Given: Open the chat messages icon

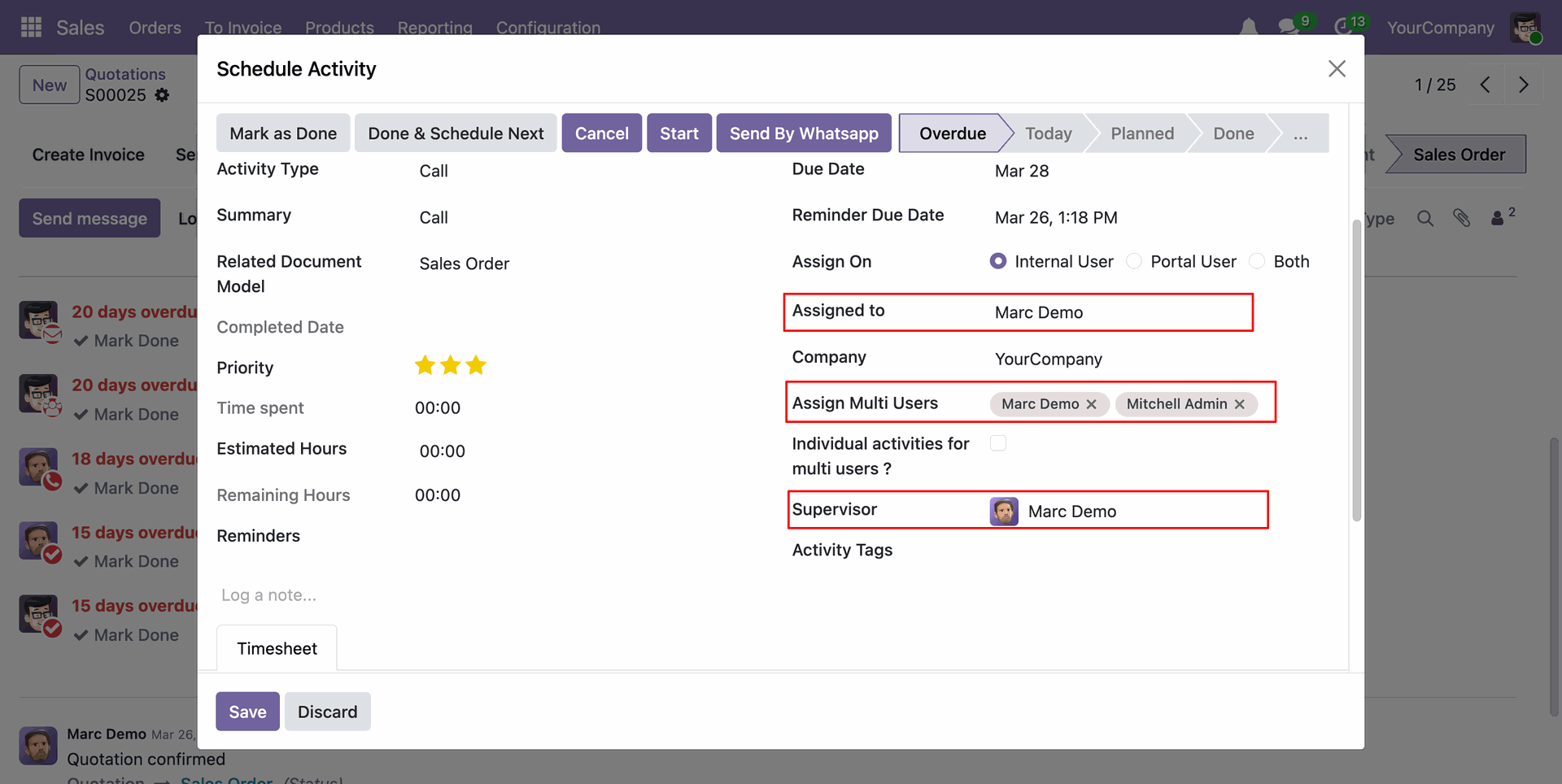Looking at the screenshot, I should point(1288,27).
